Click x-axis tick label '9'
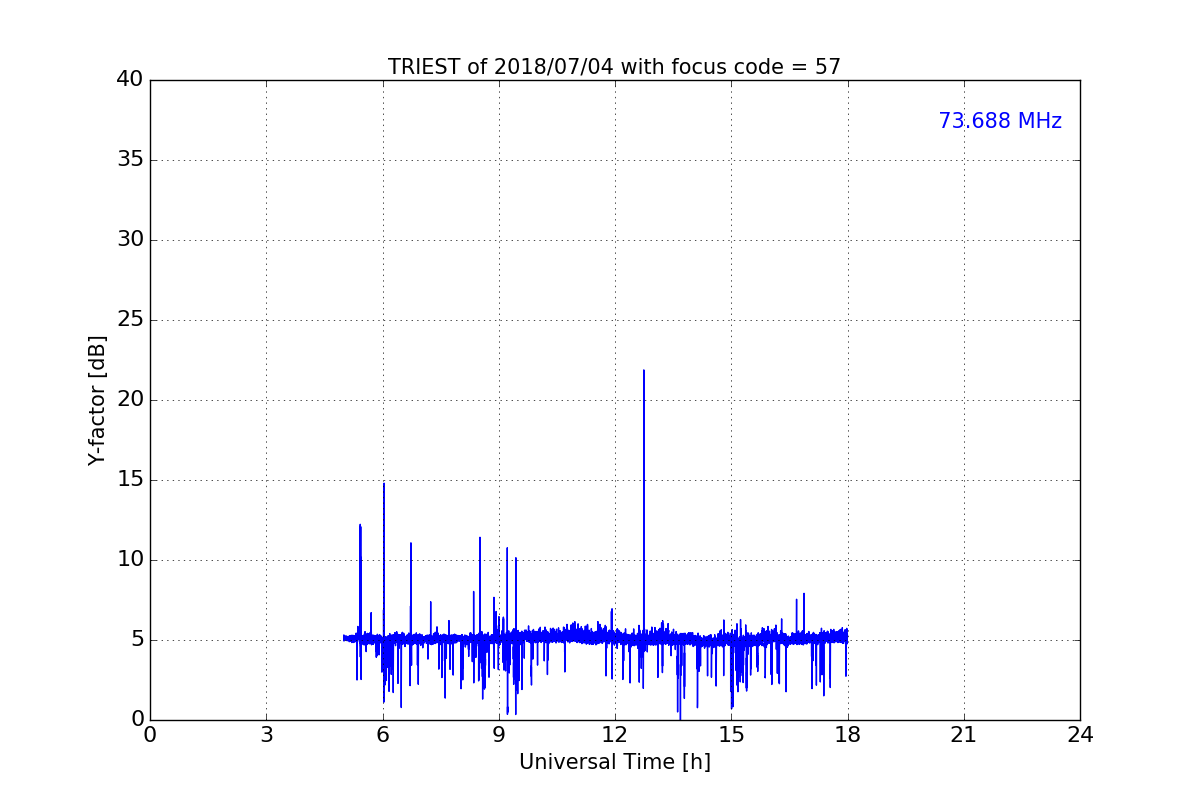This screenshot has width=1200, height=800. pyautogui.click(x=498, y=735)
